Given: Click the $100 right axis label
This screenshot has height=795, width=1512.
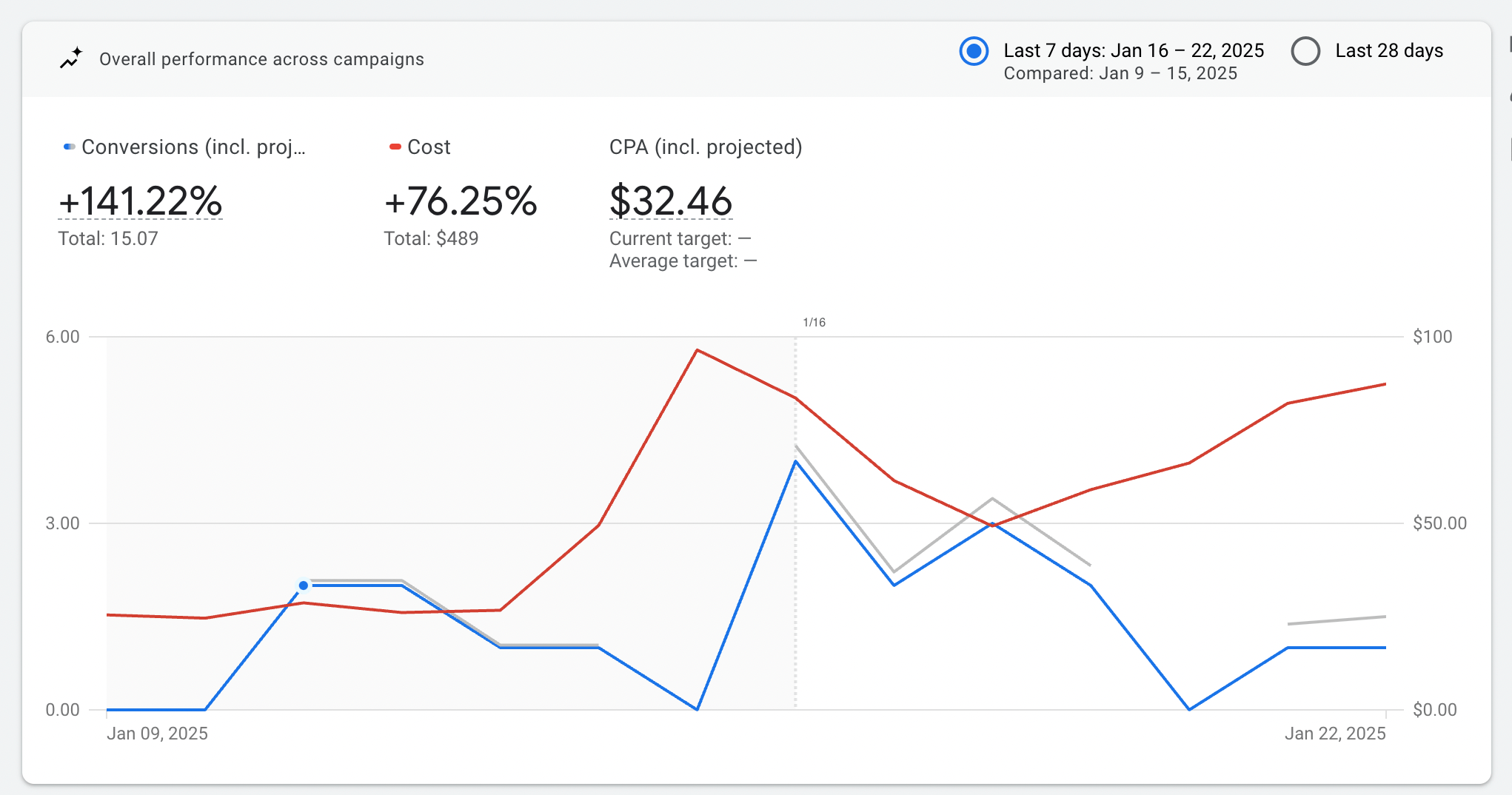Looking at the screenshot, I should (x=1433, y=337).
